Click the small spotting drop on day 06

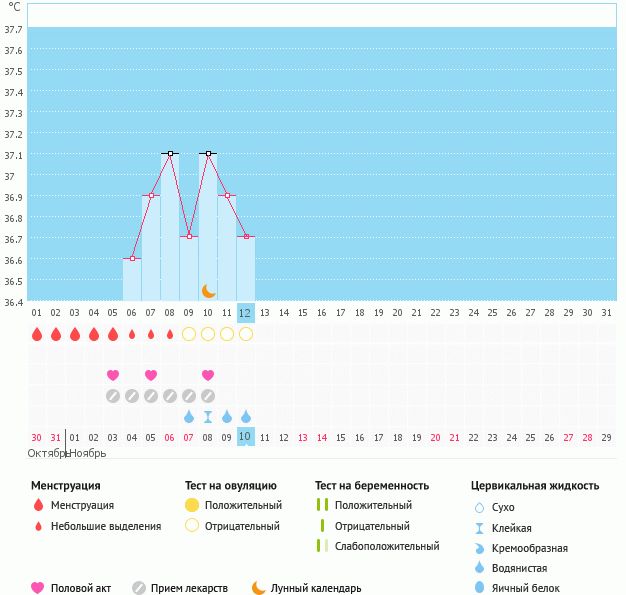(132, 334)
